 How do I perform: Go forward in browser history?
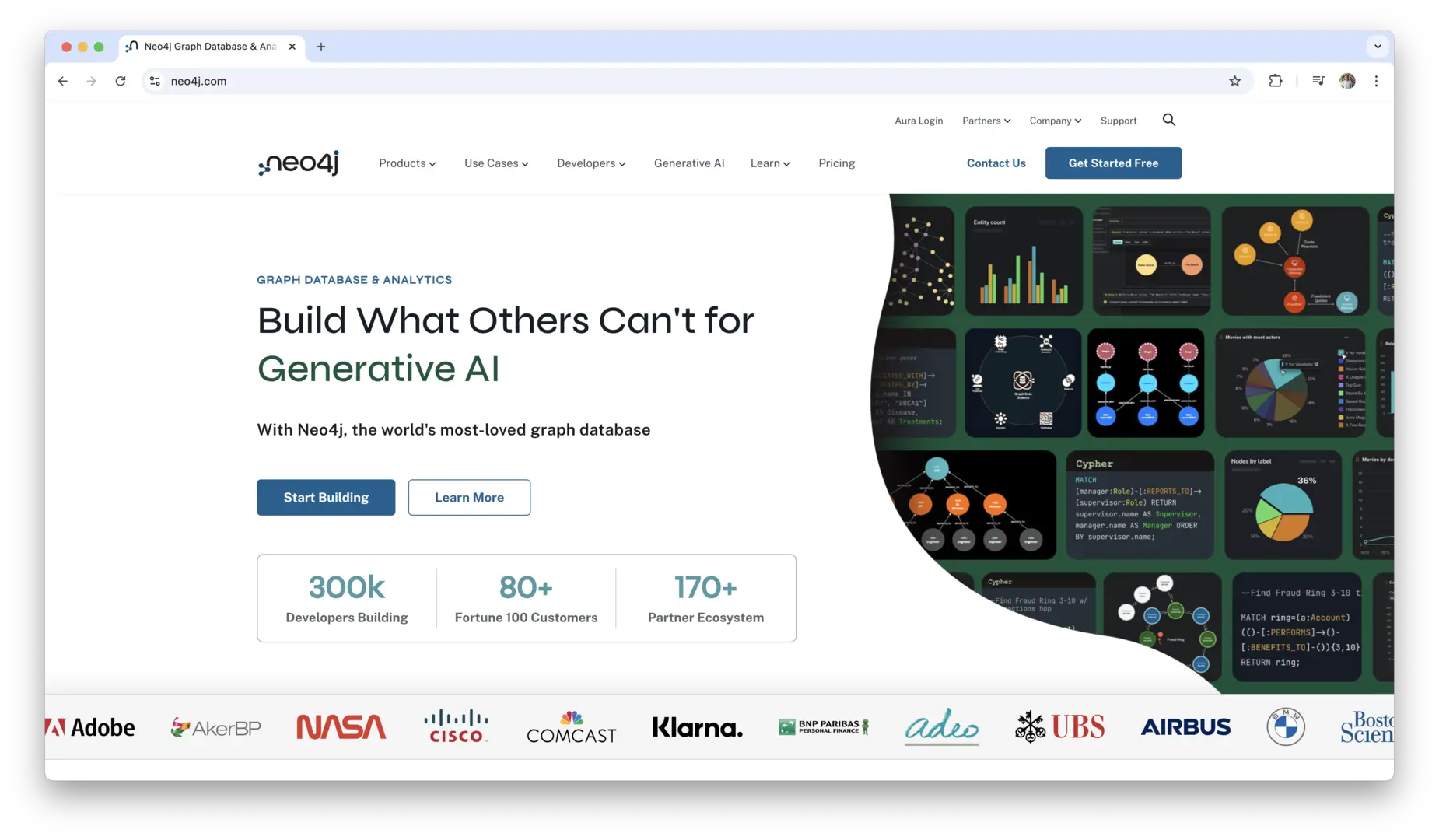coord(92,81)
